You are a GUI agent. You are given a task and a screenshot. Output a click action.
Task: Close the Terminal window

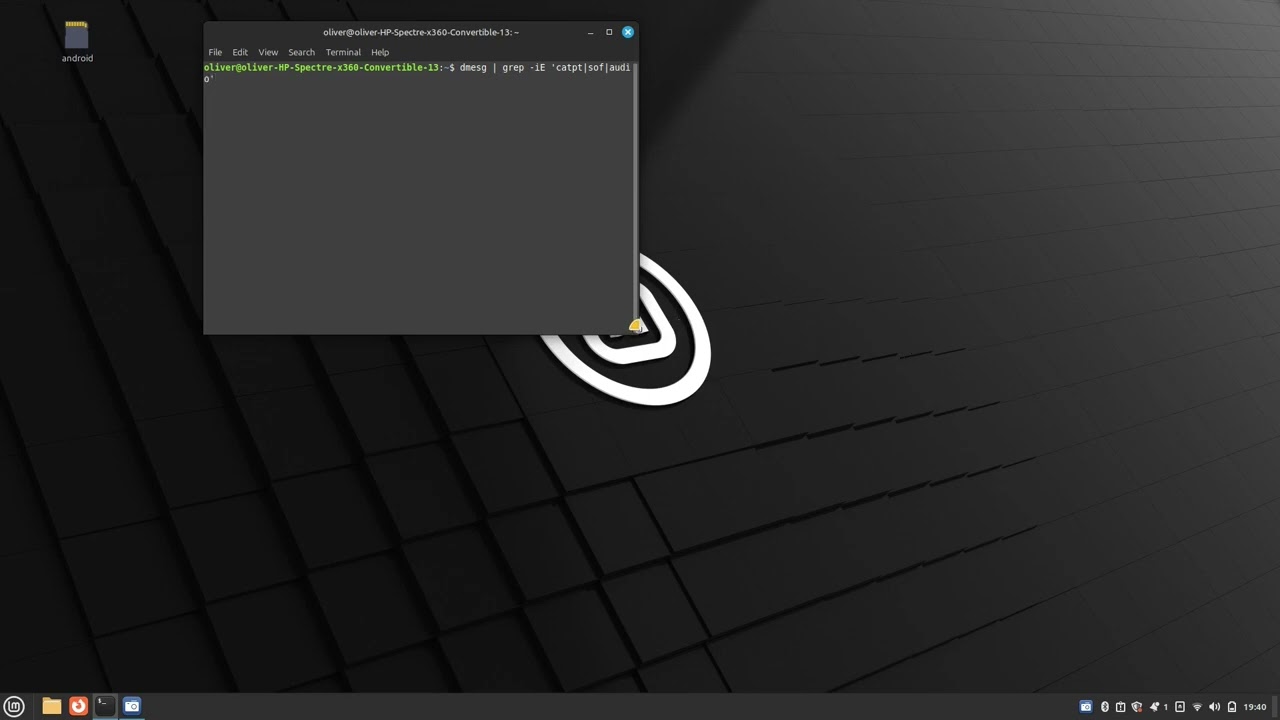(628, 32)
